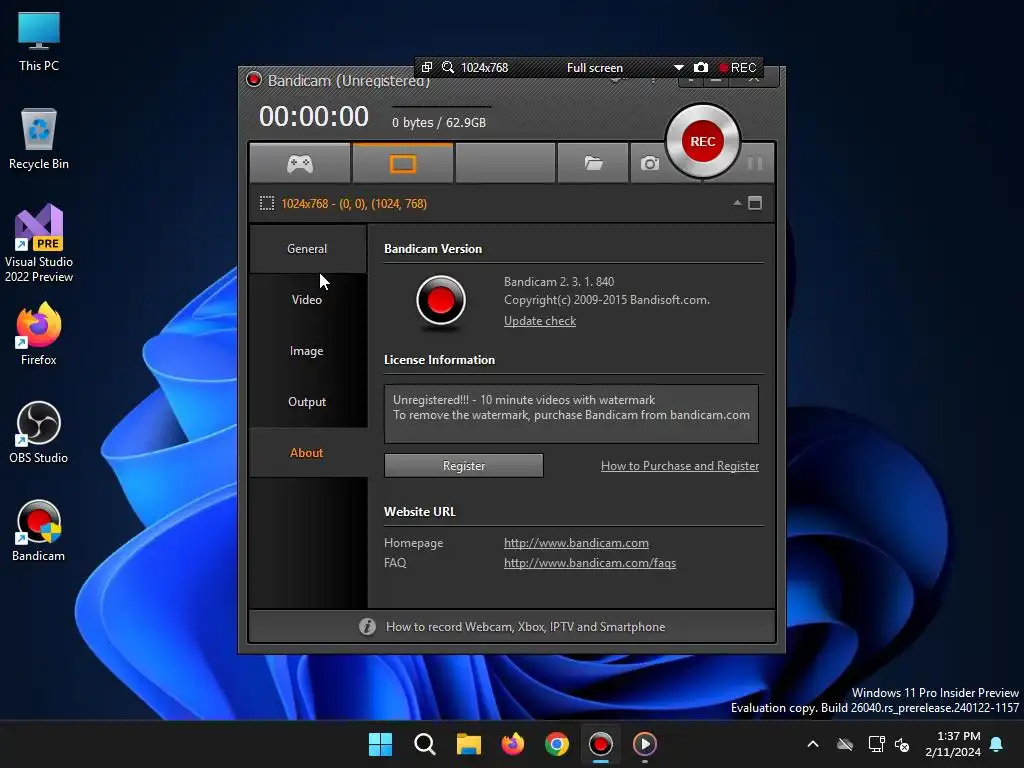Select the game recording mode gamepad icon
Screen dimensions: 1024x768
(x=300, y=163)
